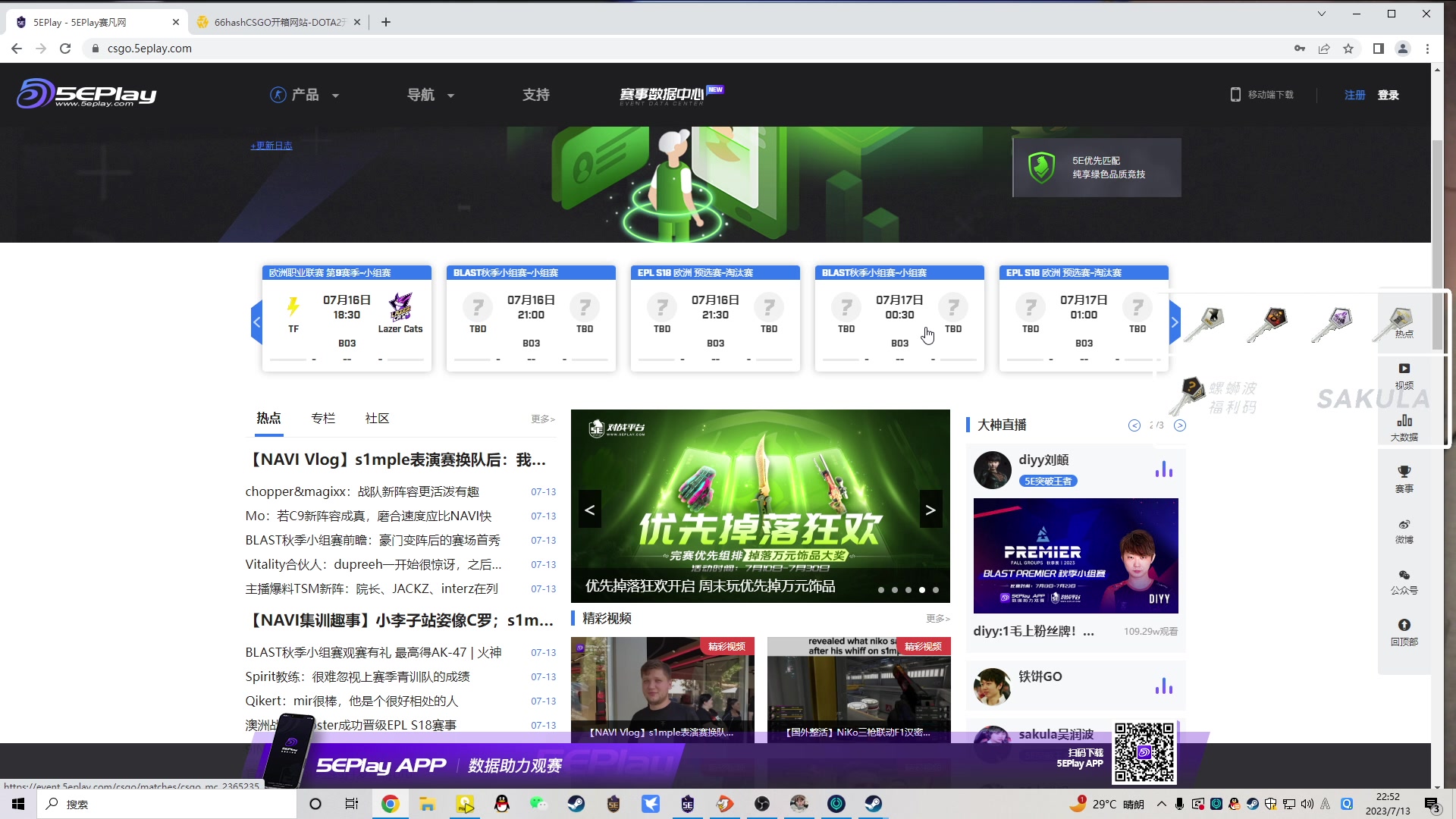Click the 铁饼GO streamer avatar
Image resolution: width=1456 pixels, height=819 pixels.
(992, 686)
